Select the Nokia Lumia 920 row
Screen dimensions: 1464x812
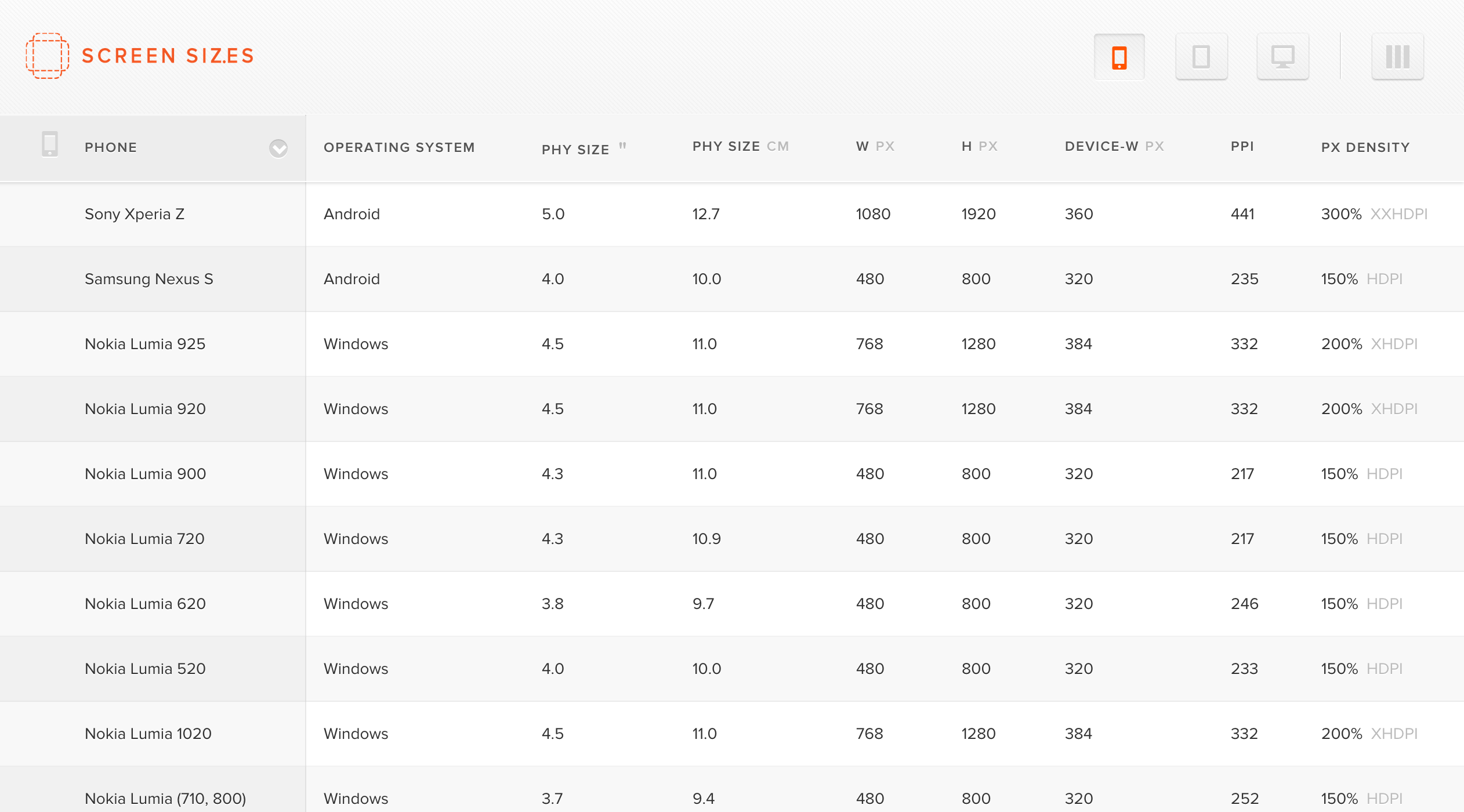732,409
